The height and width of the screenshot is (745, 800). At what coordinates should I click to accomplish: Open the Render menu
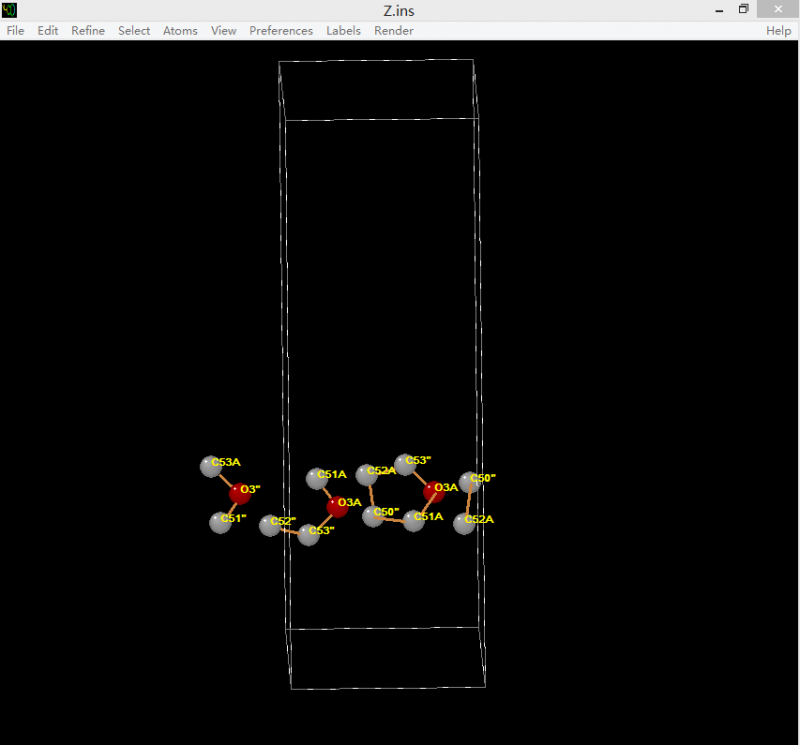pyautogui.click(x=393, y=31)
